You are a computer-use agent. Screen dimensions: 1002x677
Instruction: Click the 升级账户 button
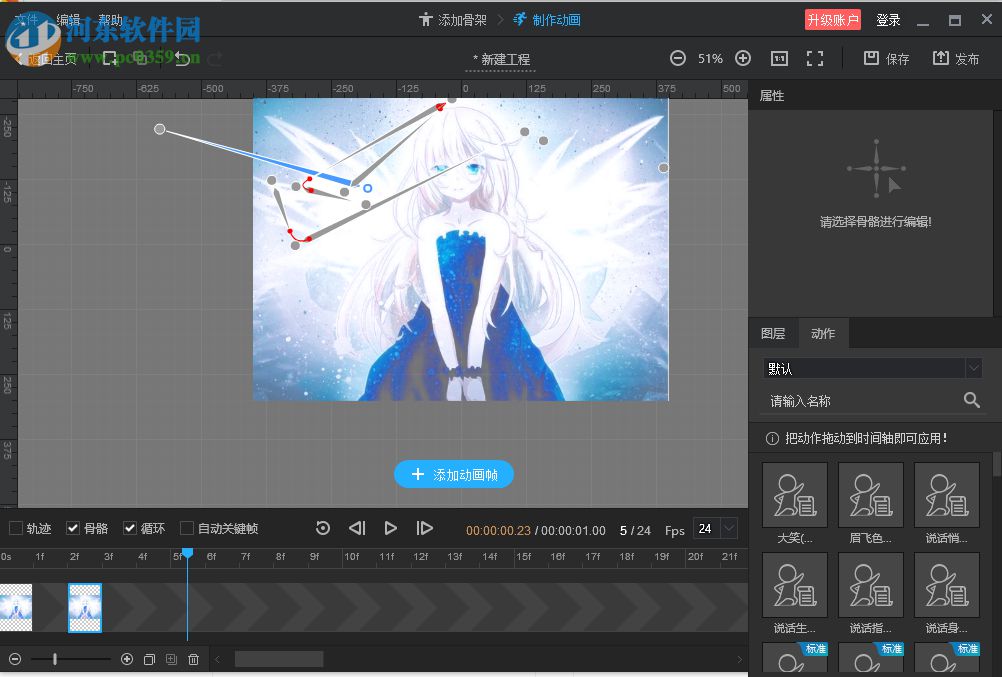click(x=832, y=20)
